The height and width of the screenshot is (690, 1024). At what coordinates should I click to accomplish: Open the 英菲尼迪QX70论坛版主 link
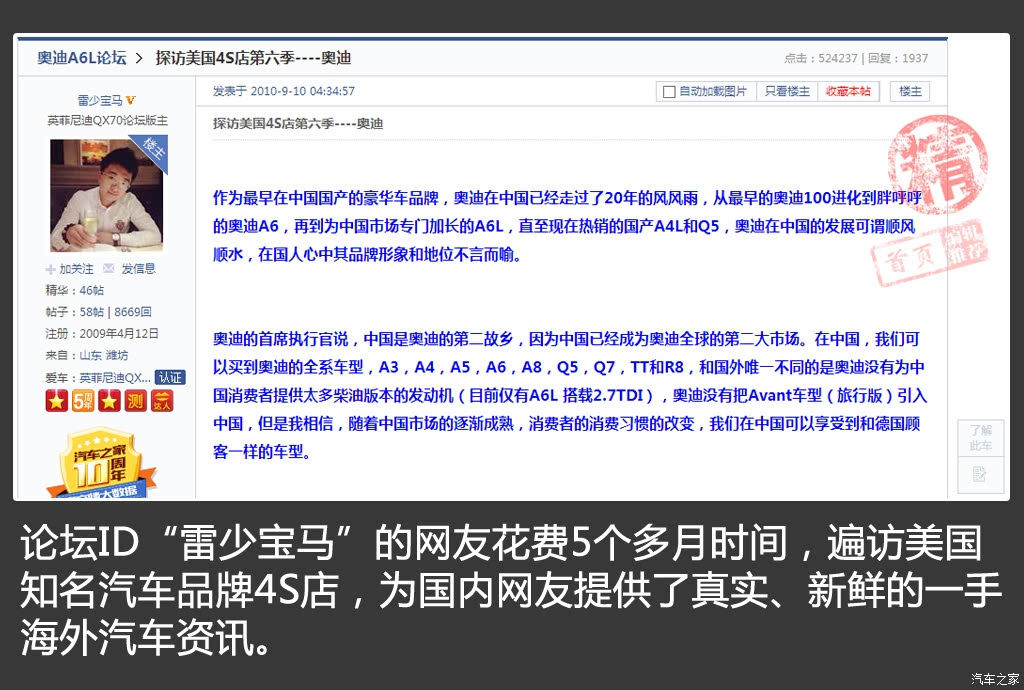pyautogui.click(x=107, y=121)
